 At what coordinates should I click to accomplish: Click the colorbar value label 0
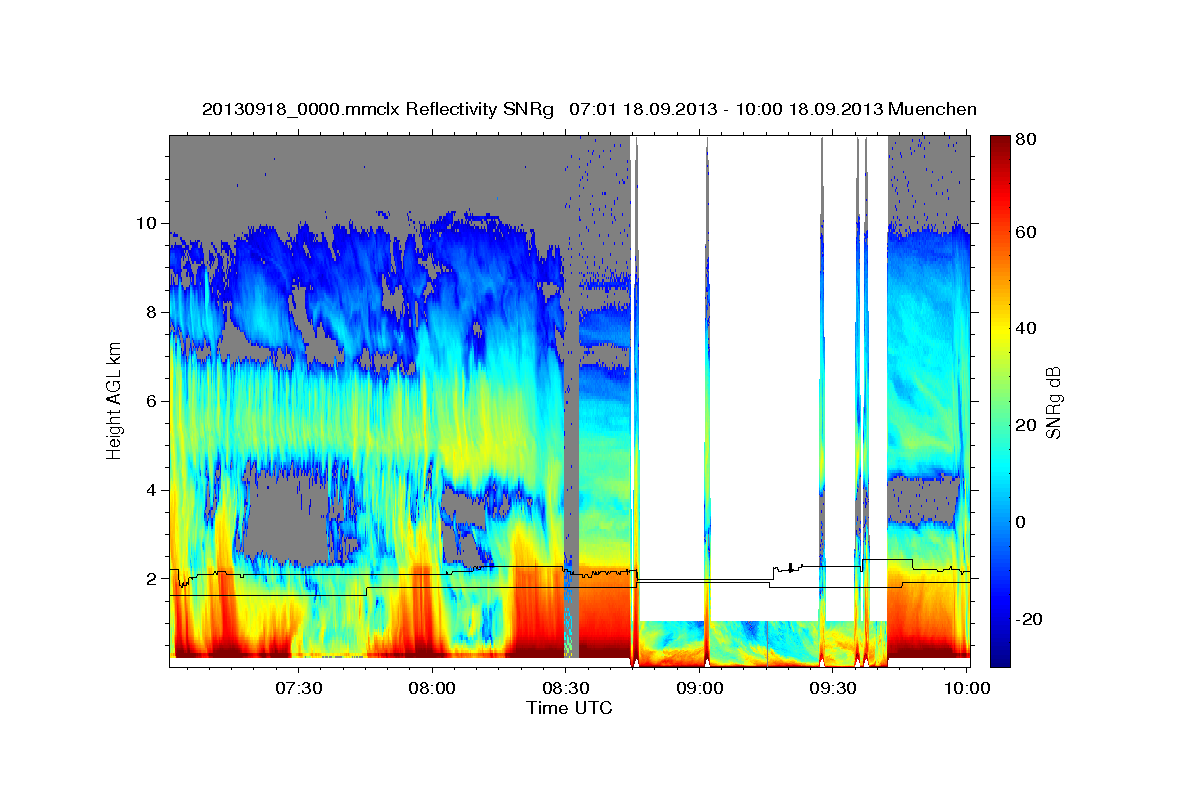coord(1022,522)
